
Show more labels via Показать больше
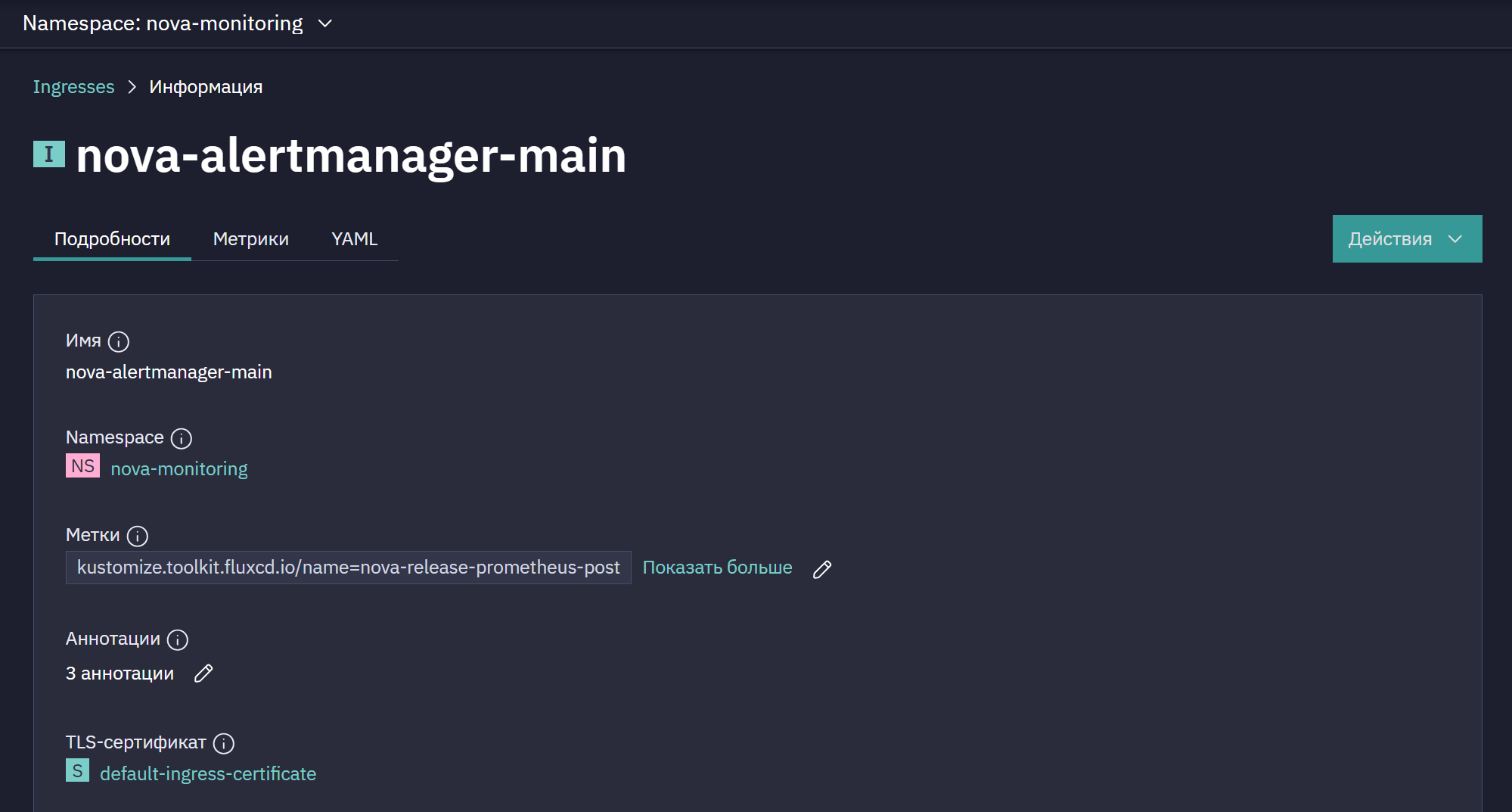717,568
